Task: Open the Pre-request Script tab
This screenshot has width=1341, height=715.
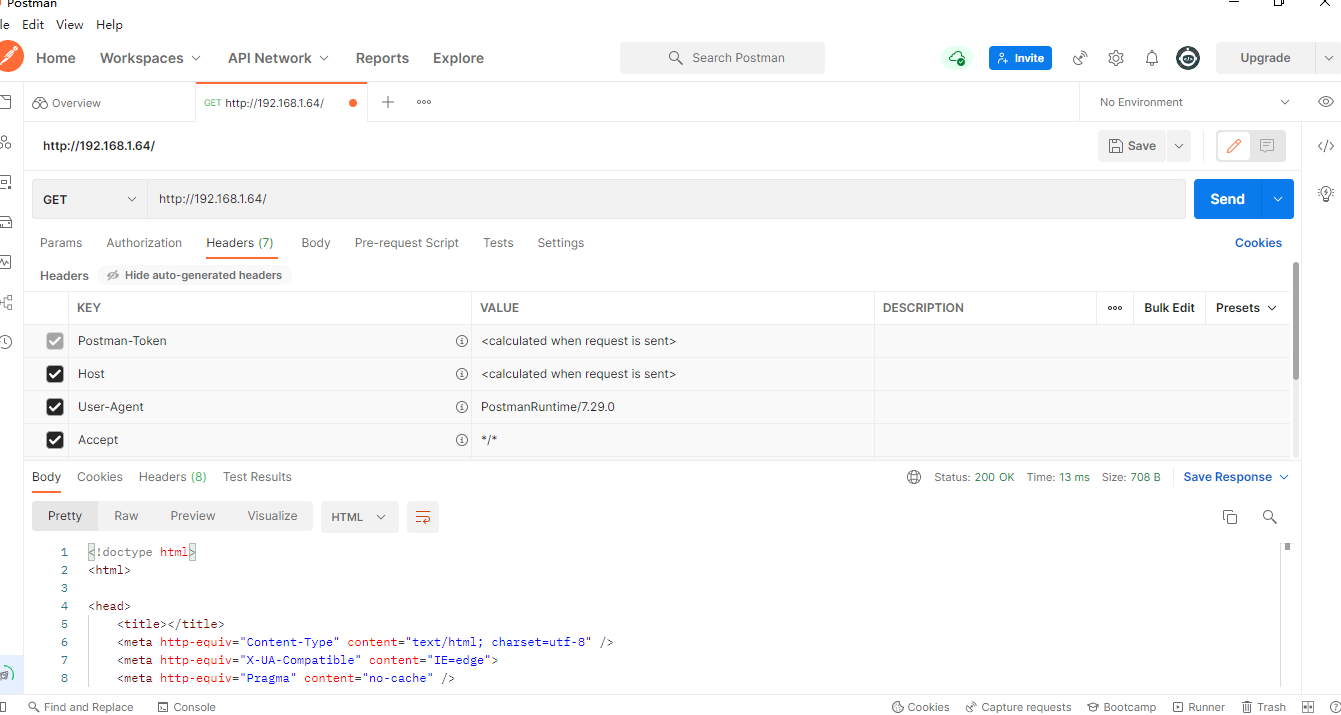Action: click(406, 243)
